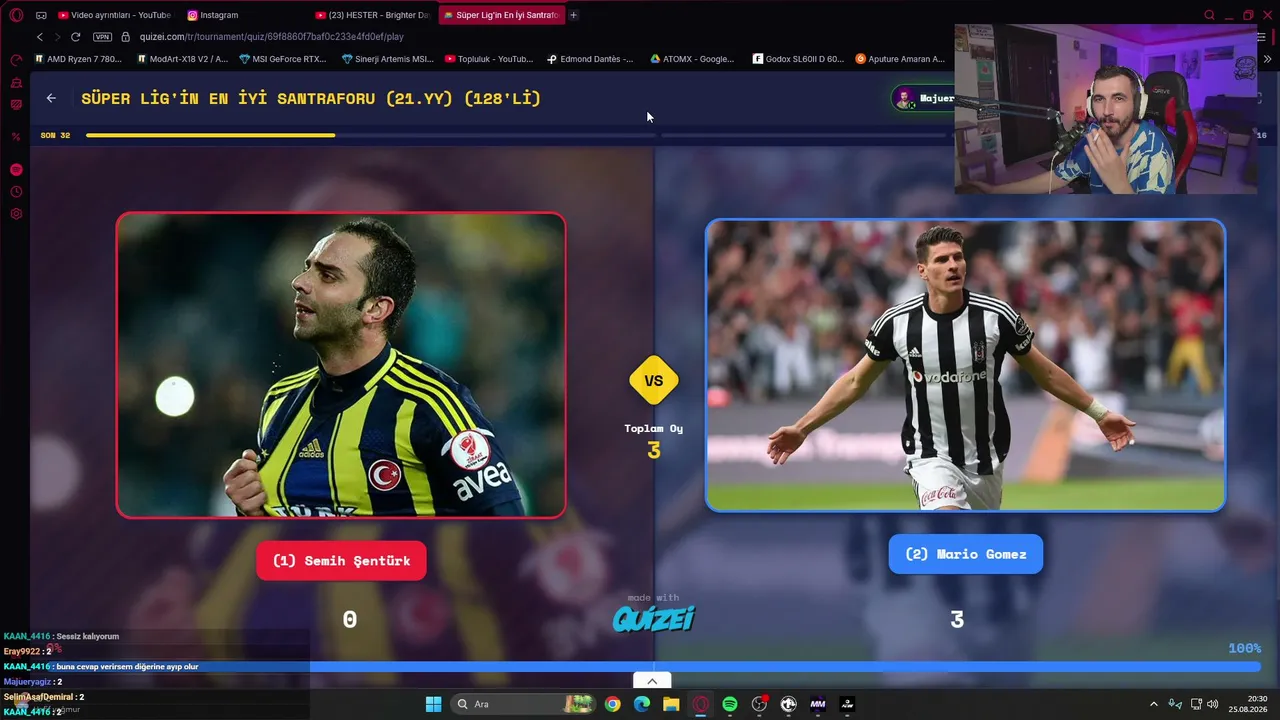Show hidden system tray icons
Viewport: 1280px width, 720px height.
[1153, 704]
